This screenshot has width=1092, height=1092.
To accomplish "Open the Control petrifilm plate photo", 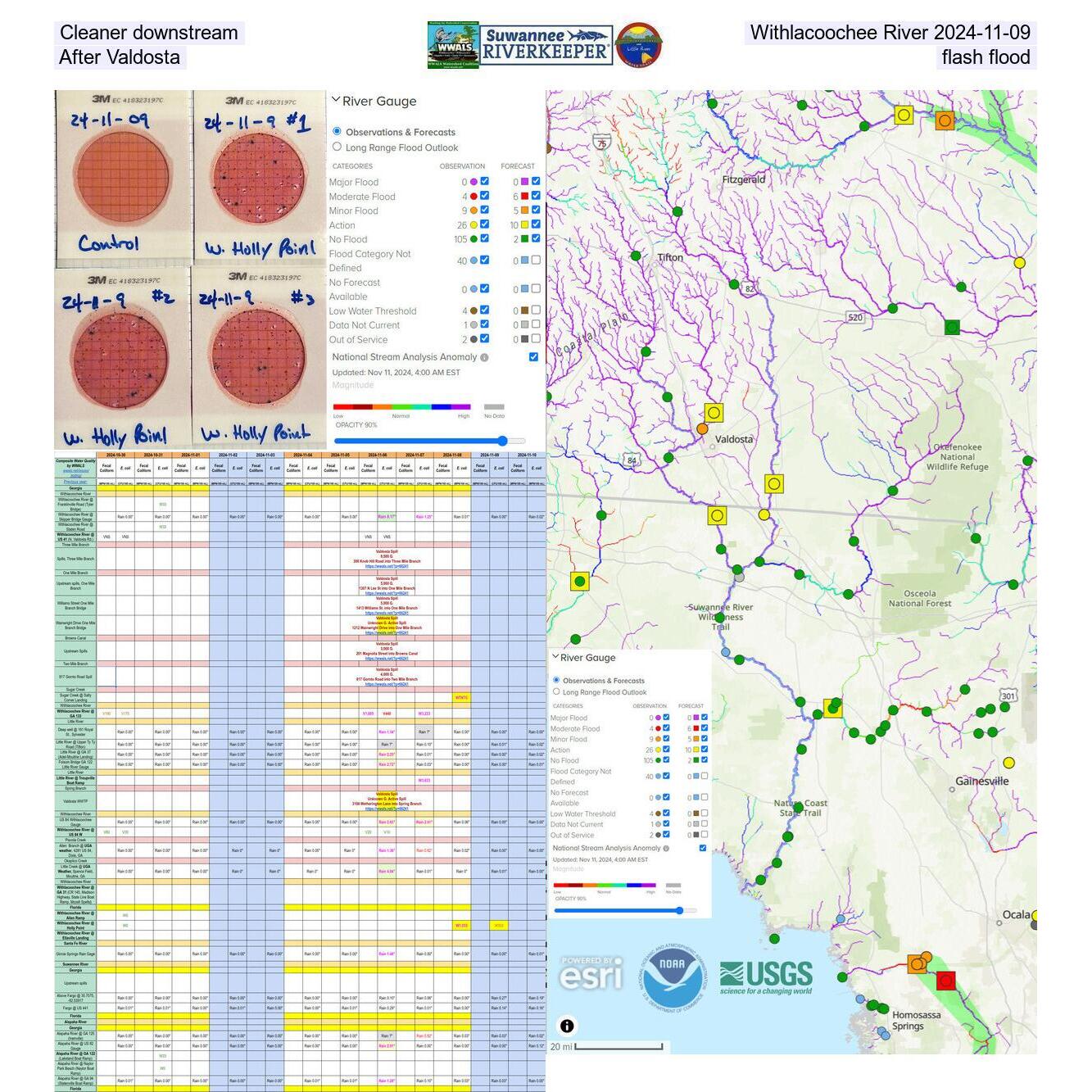I will pyautogui.click(x=124, y=179).
